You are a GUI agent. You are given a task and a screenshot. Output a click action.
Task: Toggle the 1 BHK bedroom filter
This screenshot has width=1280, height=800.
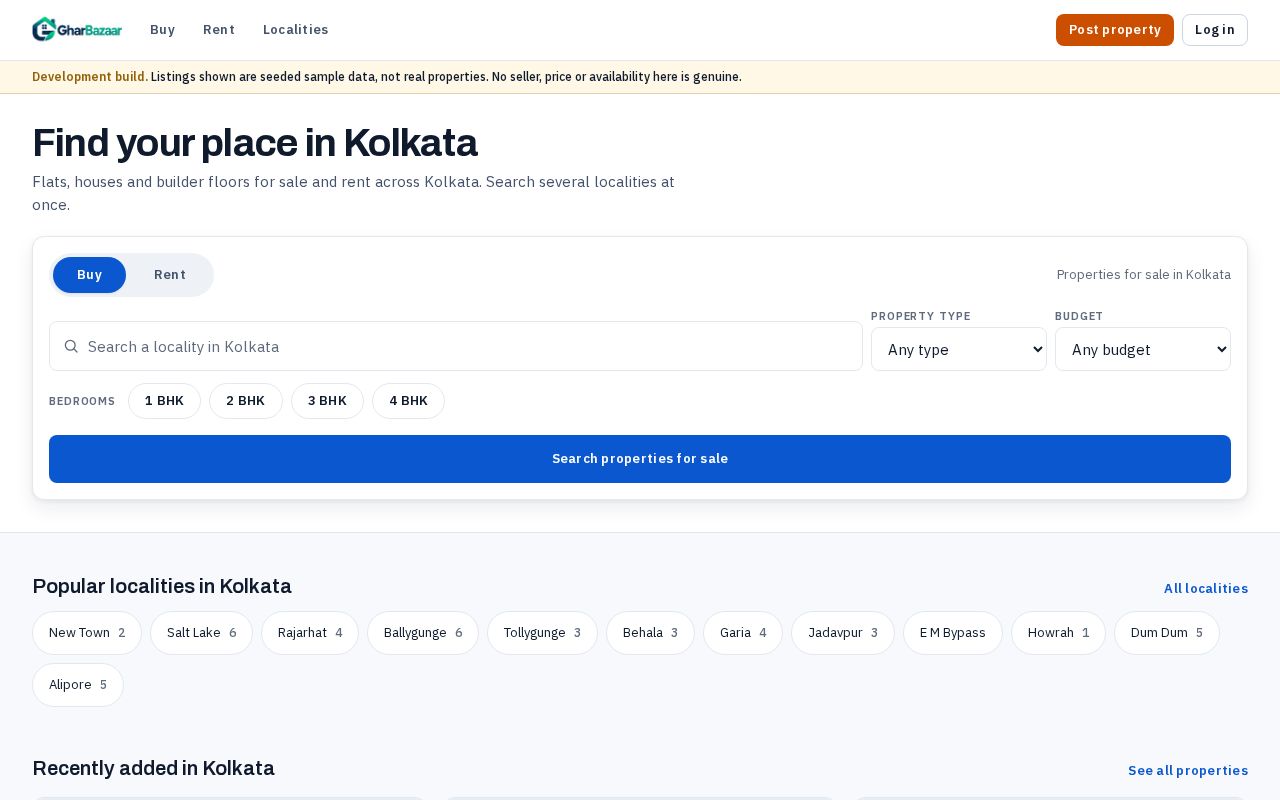click(x=164, y=401)
